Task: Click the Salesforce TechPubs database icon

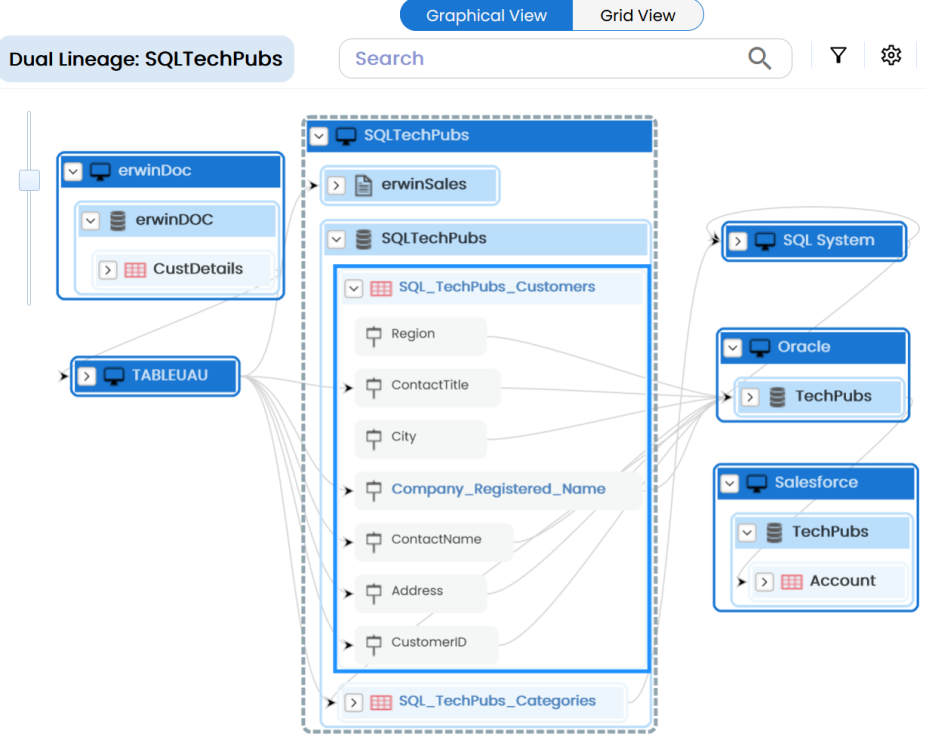Action: coord(774,533)
